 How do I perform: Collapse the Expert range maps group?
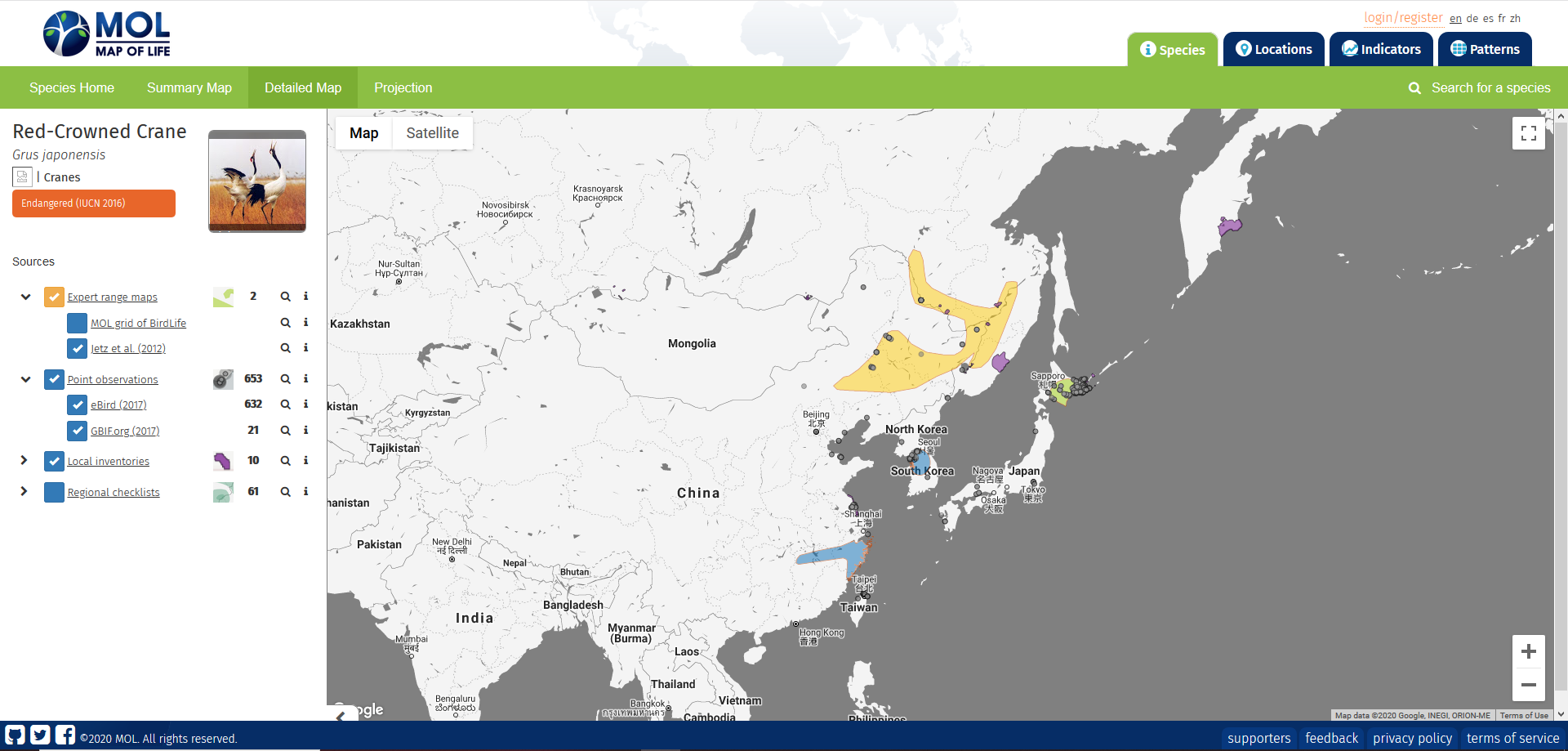[25, 297]
